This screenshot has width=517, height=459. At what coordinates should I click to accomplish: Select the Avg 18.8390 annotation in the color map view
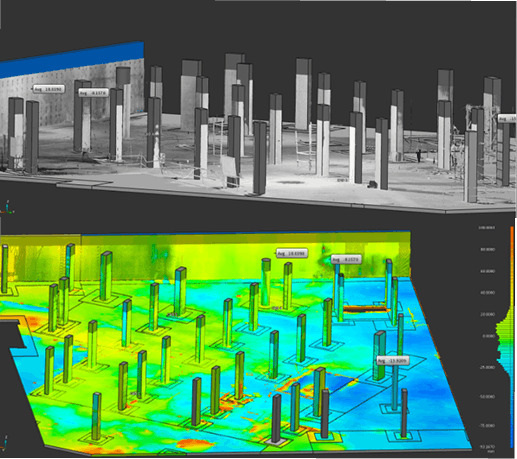point(291,254)
